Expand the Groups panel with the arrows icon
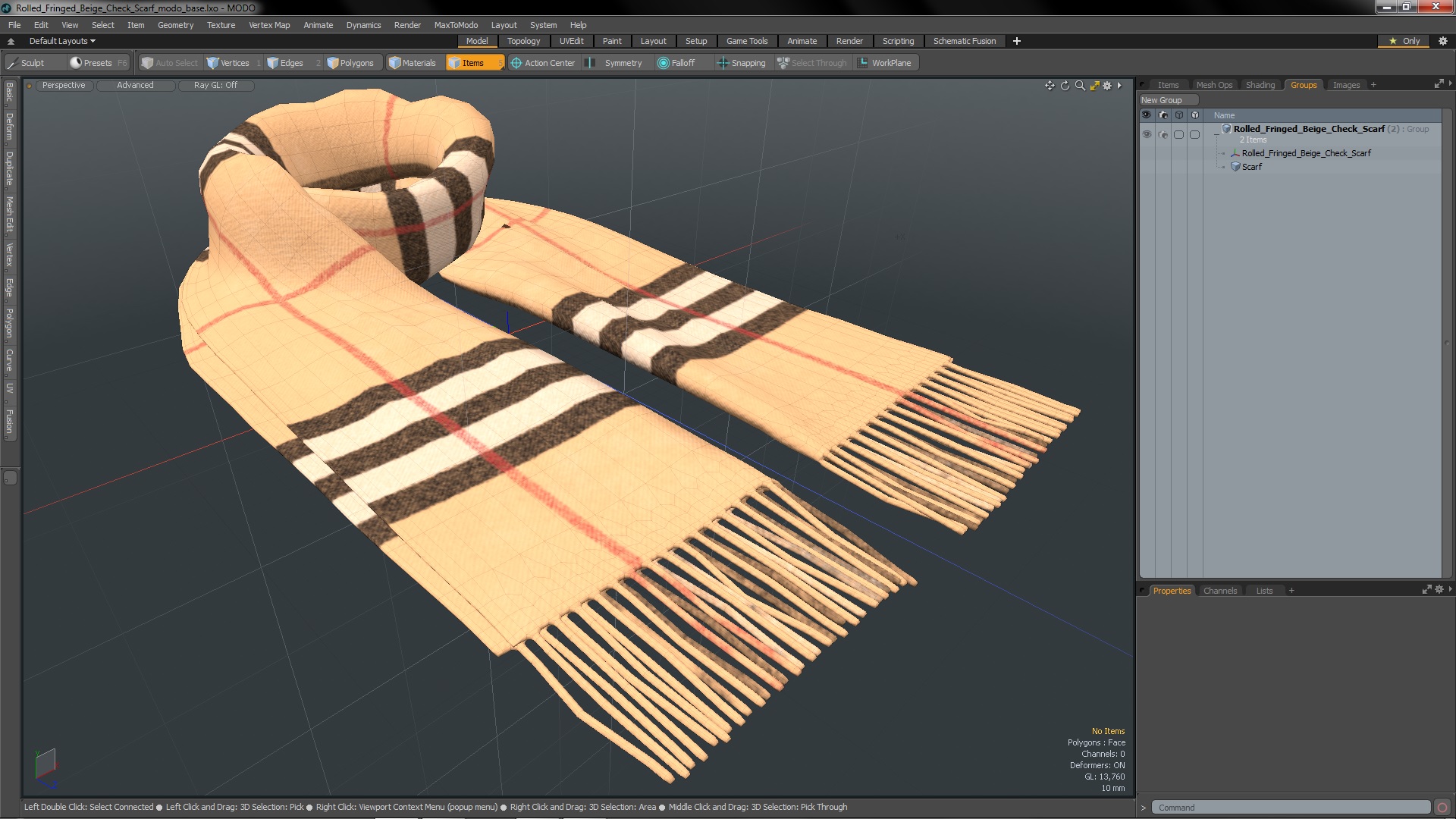Viewport: 1456px width, 819px height. (1439, 84)
